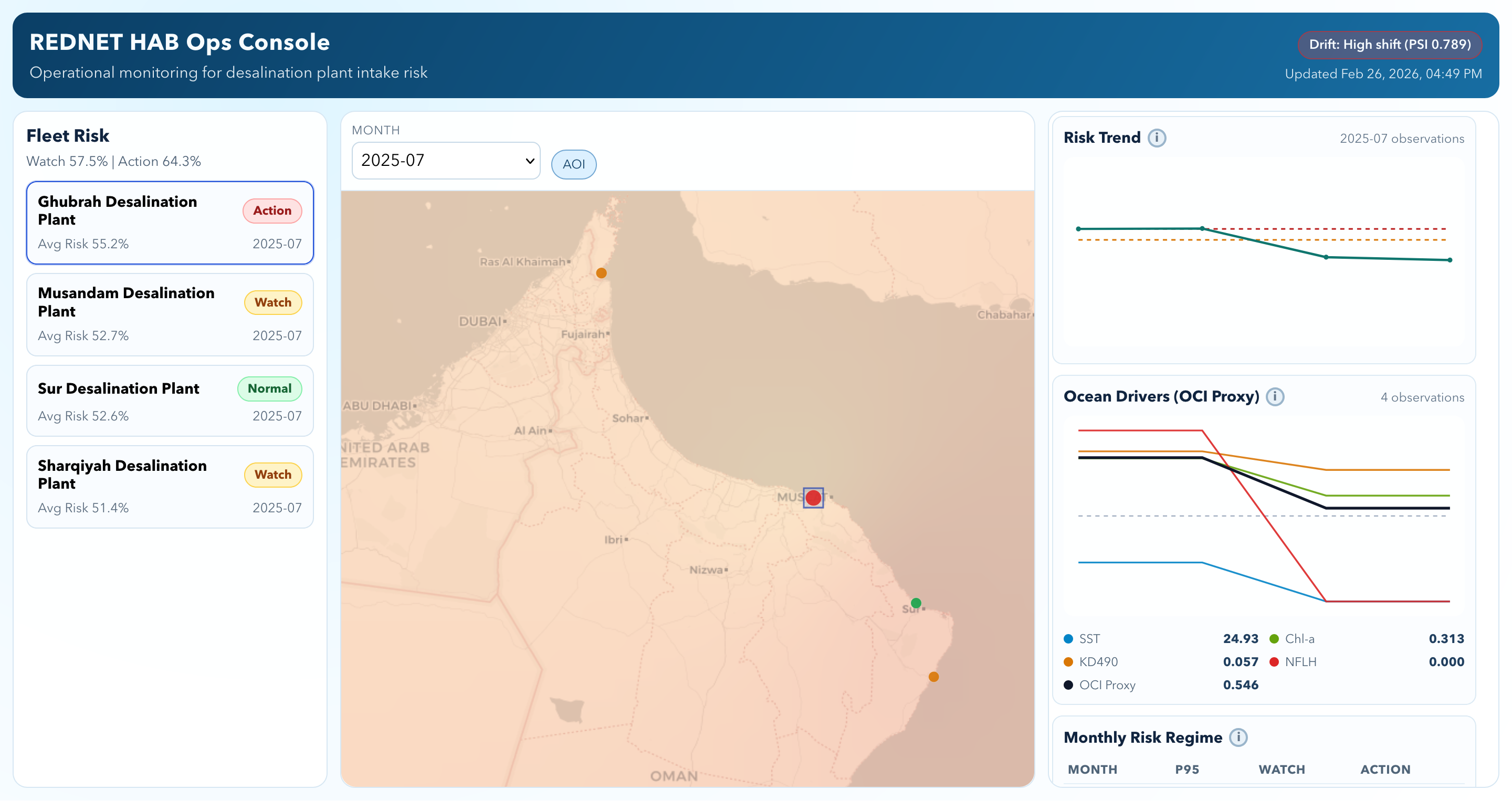This screenshot has width=1512, height=801.
Task: Click the Monthly Risk Regime info icon
Action: point(1238,737)
